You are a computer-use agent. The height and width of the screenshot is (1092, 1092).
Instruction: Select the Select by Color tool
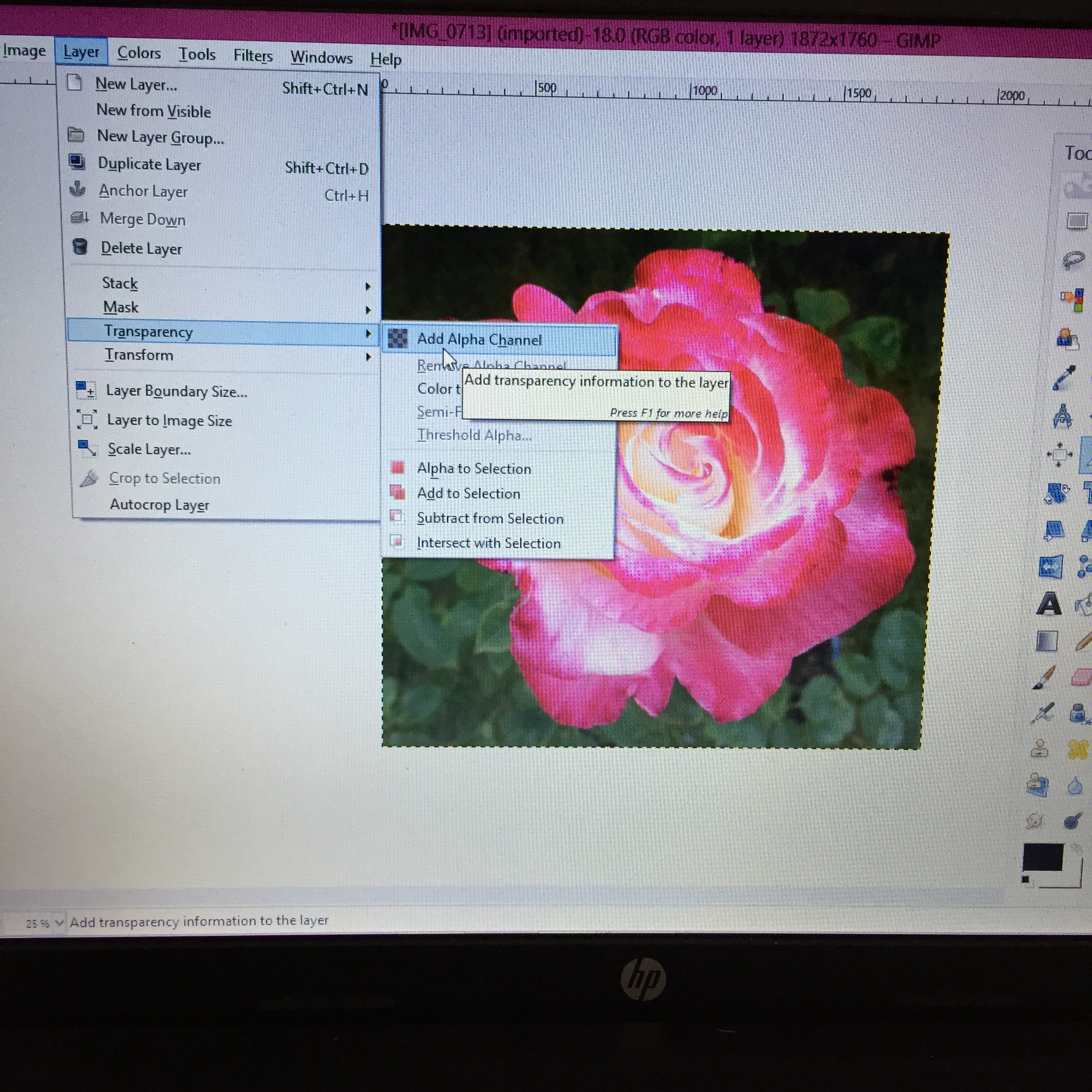coord(1074,300)
